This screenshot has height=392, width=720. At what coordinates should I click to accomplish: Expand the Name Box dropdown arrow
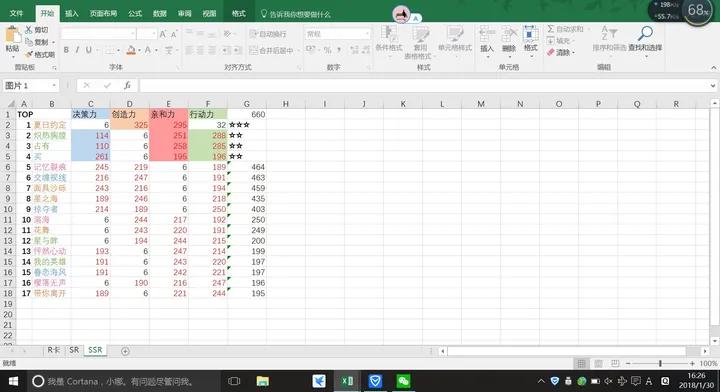tap(54, 85)
